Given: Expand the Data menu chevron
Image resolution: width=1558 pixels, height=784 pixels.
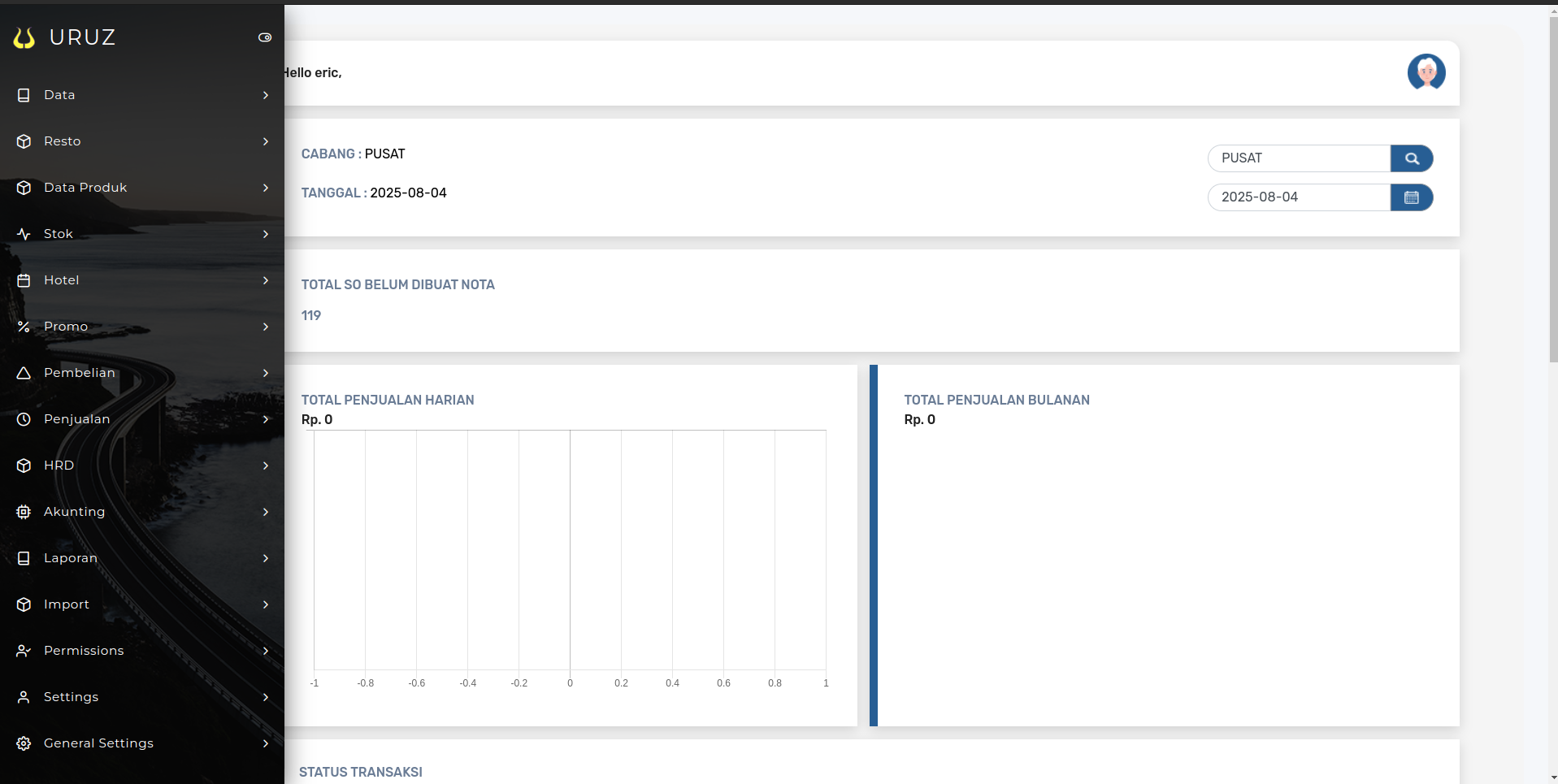Looking at the screenshot, I should [x=265, y=95].
